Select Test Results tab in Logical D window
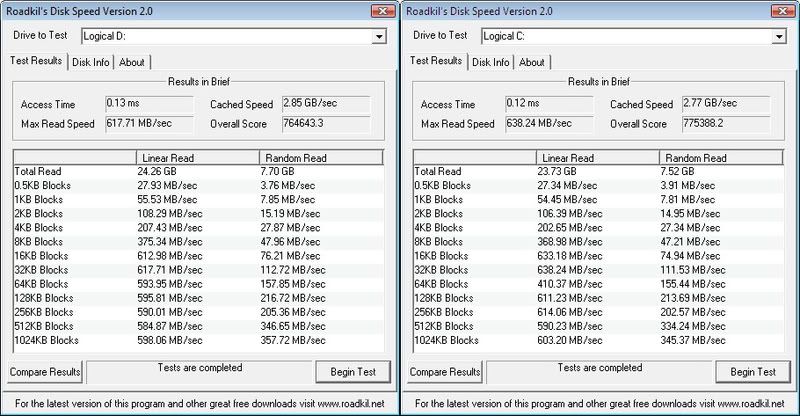 click(36, 60)
